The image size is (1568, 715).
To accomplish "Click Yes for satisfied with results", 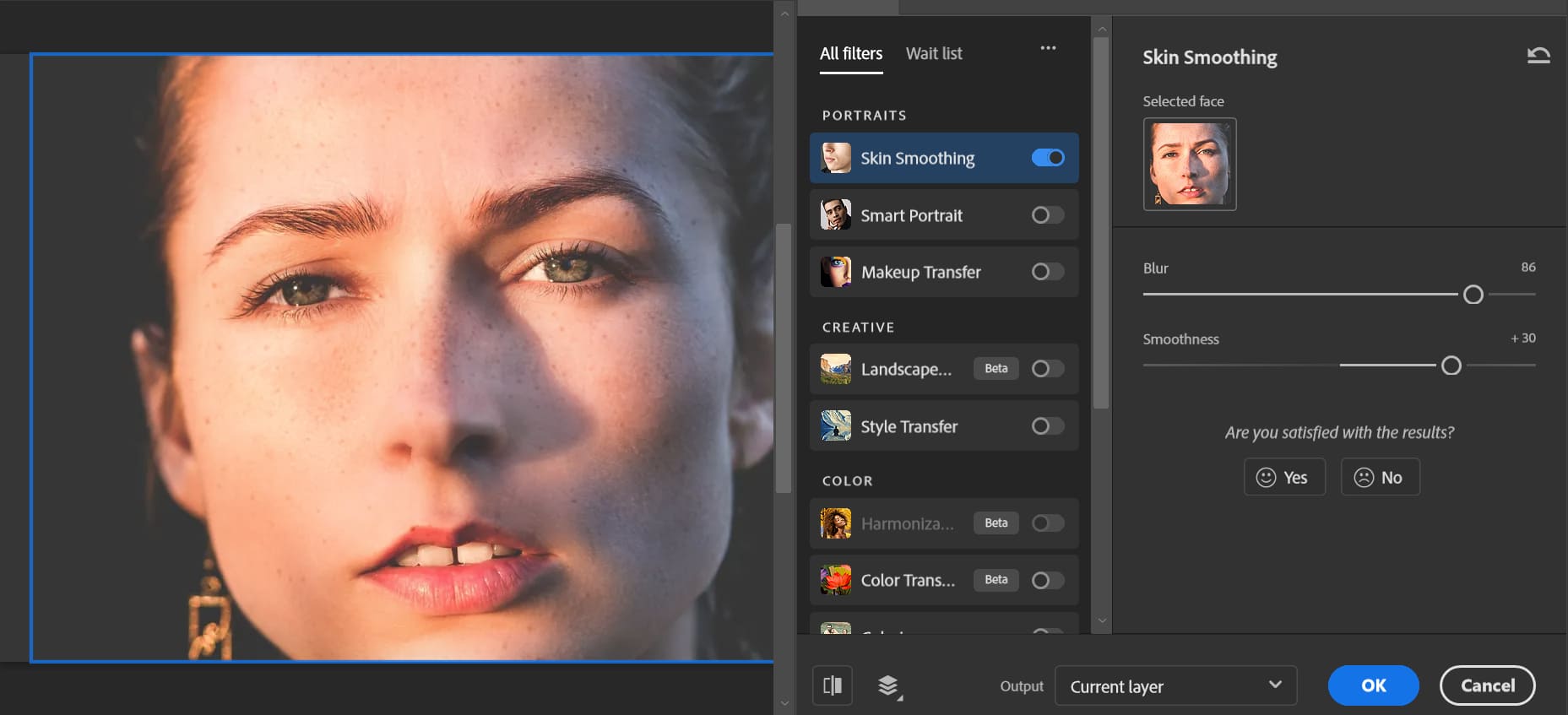I will click(x=1284, y=477).
